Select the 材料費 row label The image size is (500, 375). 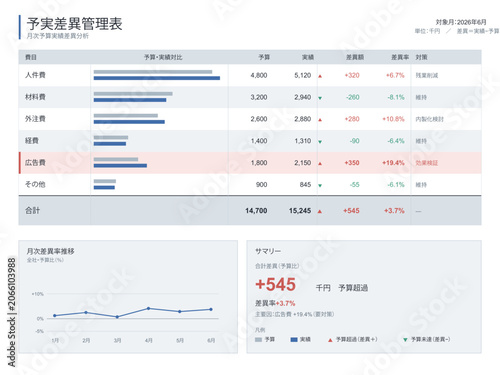[35, 97]
